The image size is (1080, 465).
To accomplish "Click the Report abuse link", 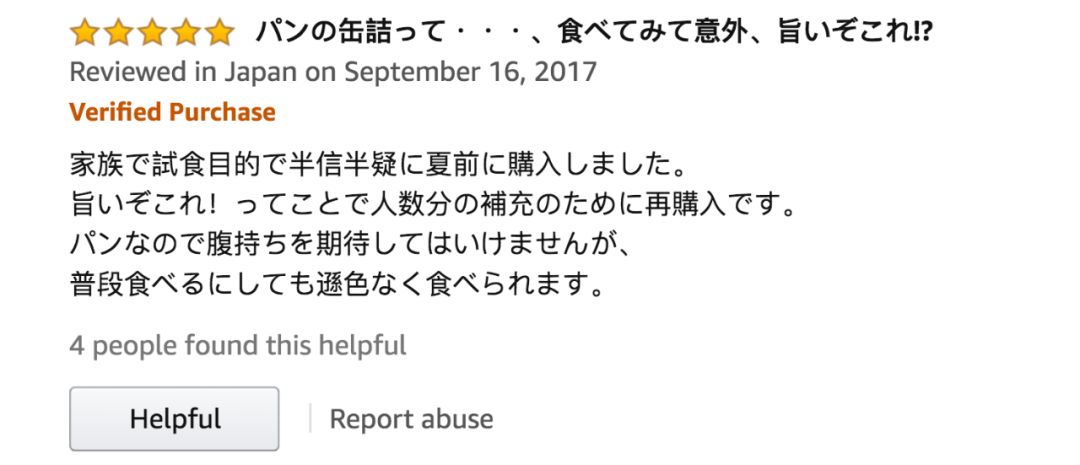I will coord(411,419).
